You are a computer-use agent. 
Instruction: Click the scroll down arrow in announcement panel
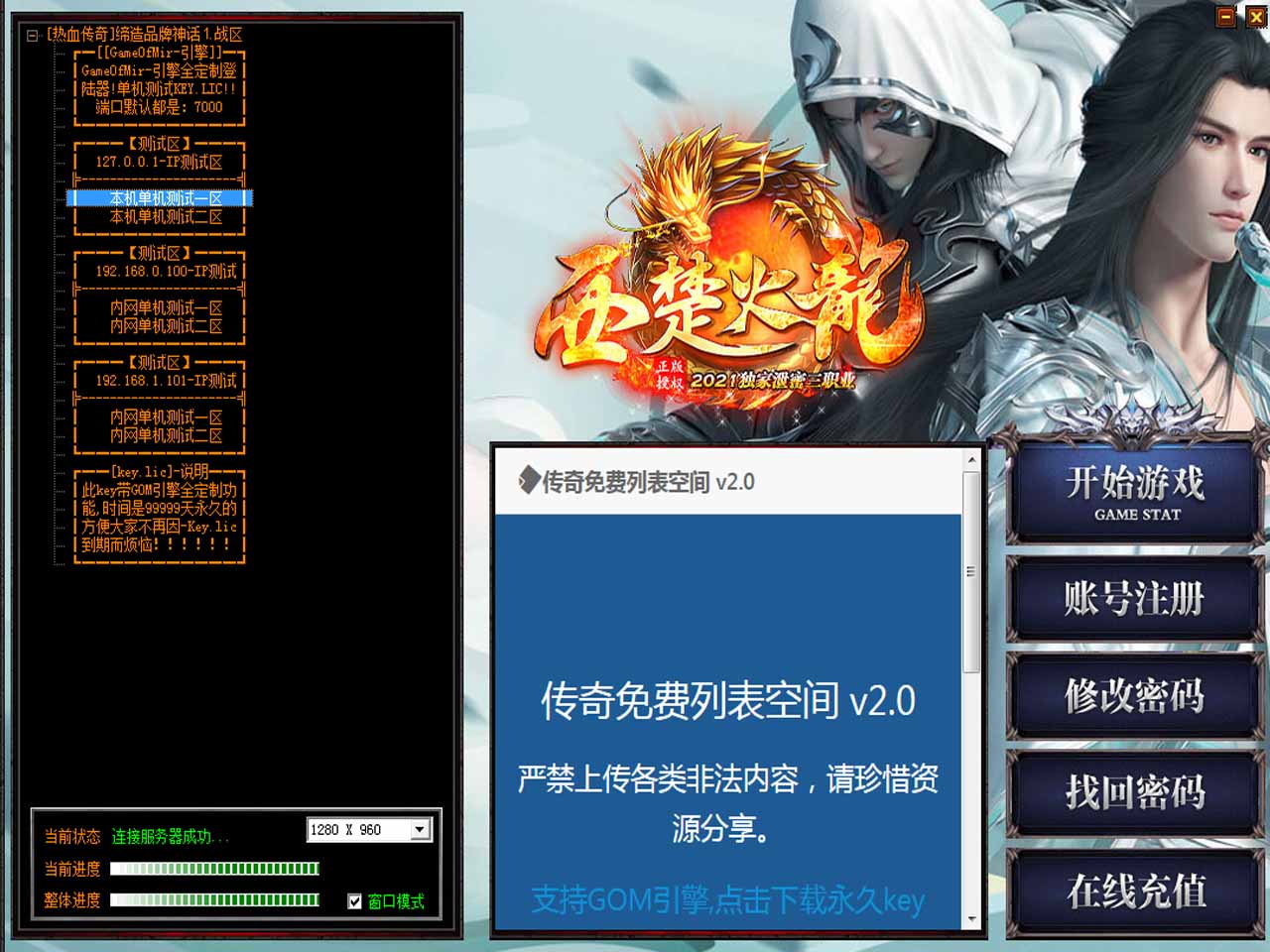(x=971, y=918)
